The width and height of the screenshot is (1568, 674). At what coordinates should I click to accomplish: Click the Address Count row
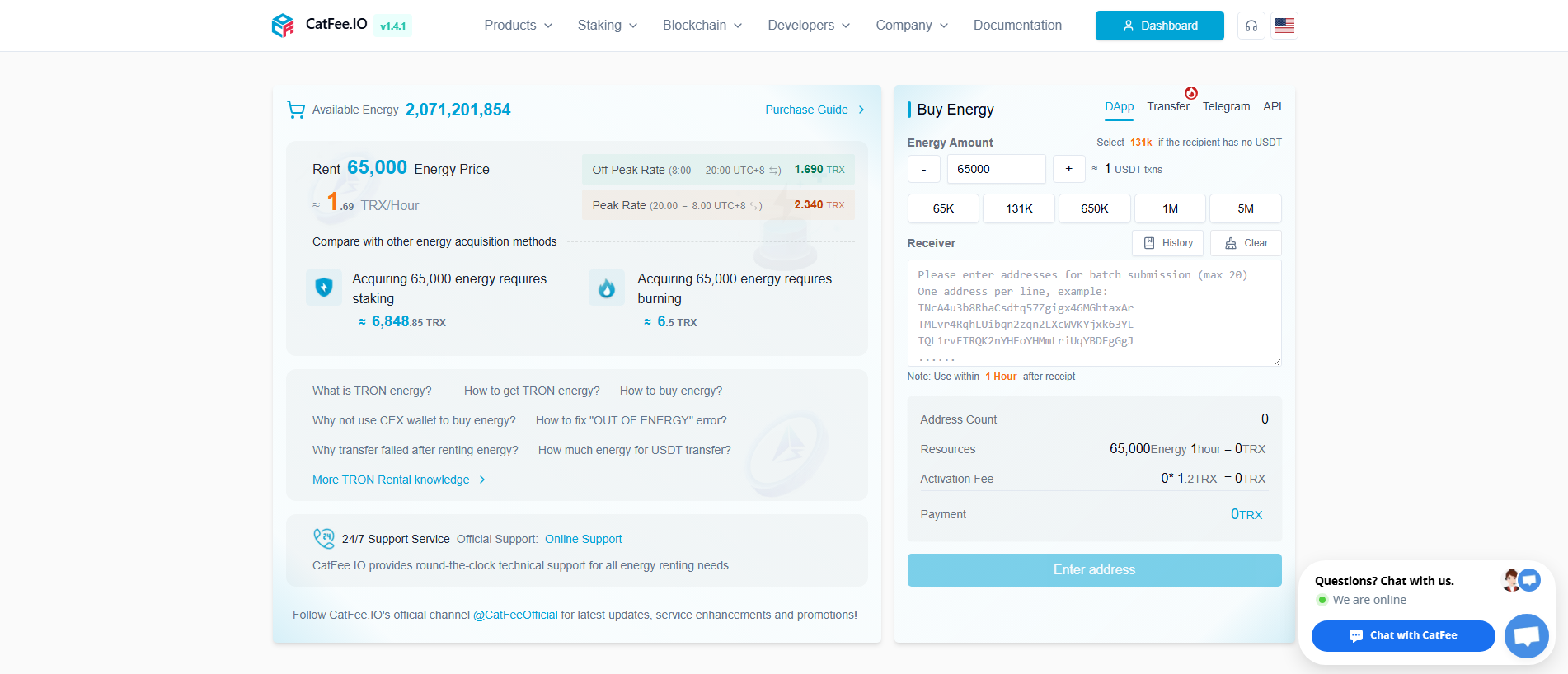[x=1094, y=419]
